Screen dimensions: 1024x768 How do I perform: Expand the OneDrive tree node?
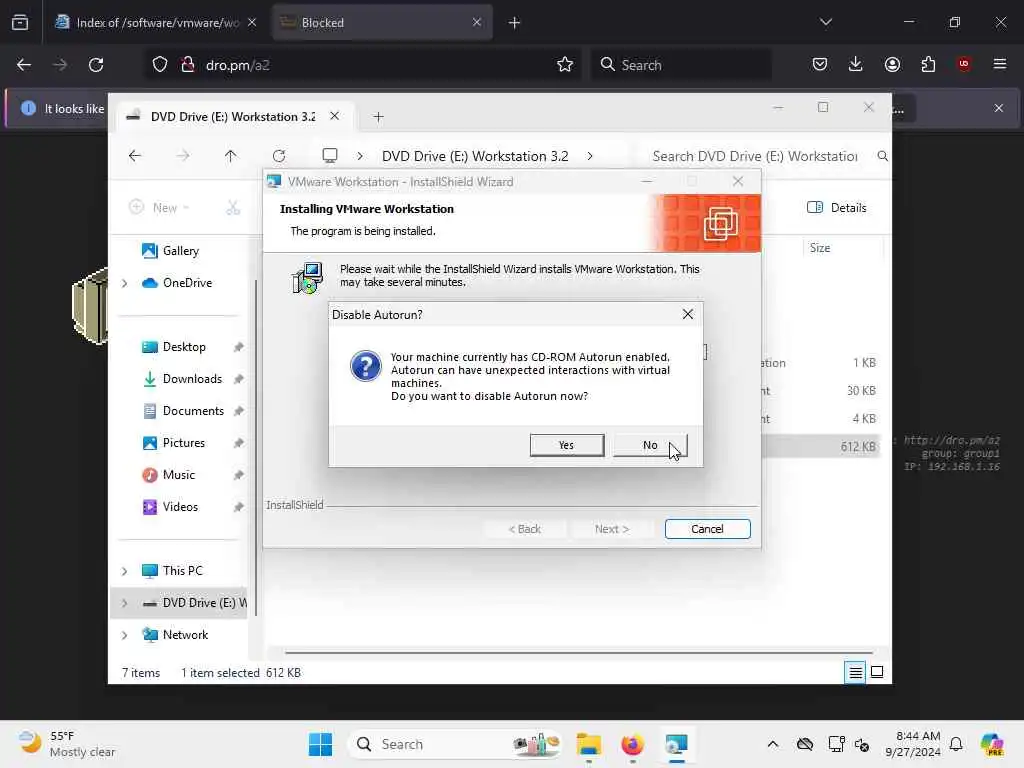[125, 283]
